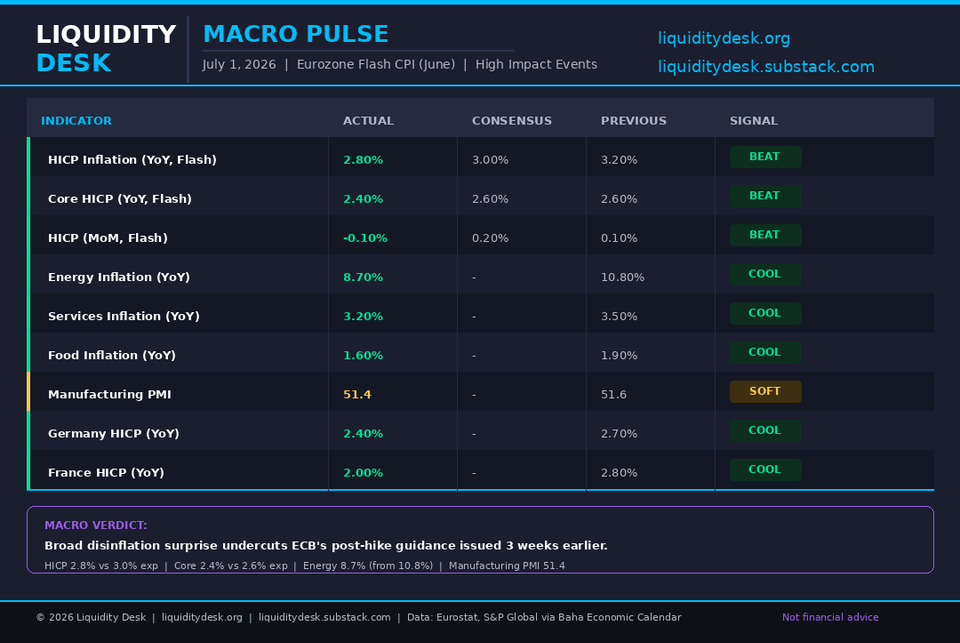Click the 3.00% consensus value
The height and width of the screenshot is (643, 960).
coord(490,160)
